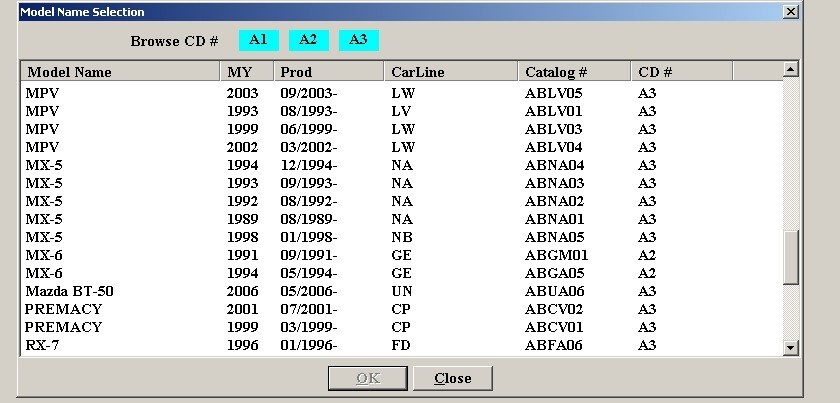Click production date 03/2002-

coord(309,147)
